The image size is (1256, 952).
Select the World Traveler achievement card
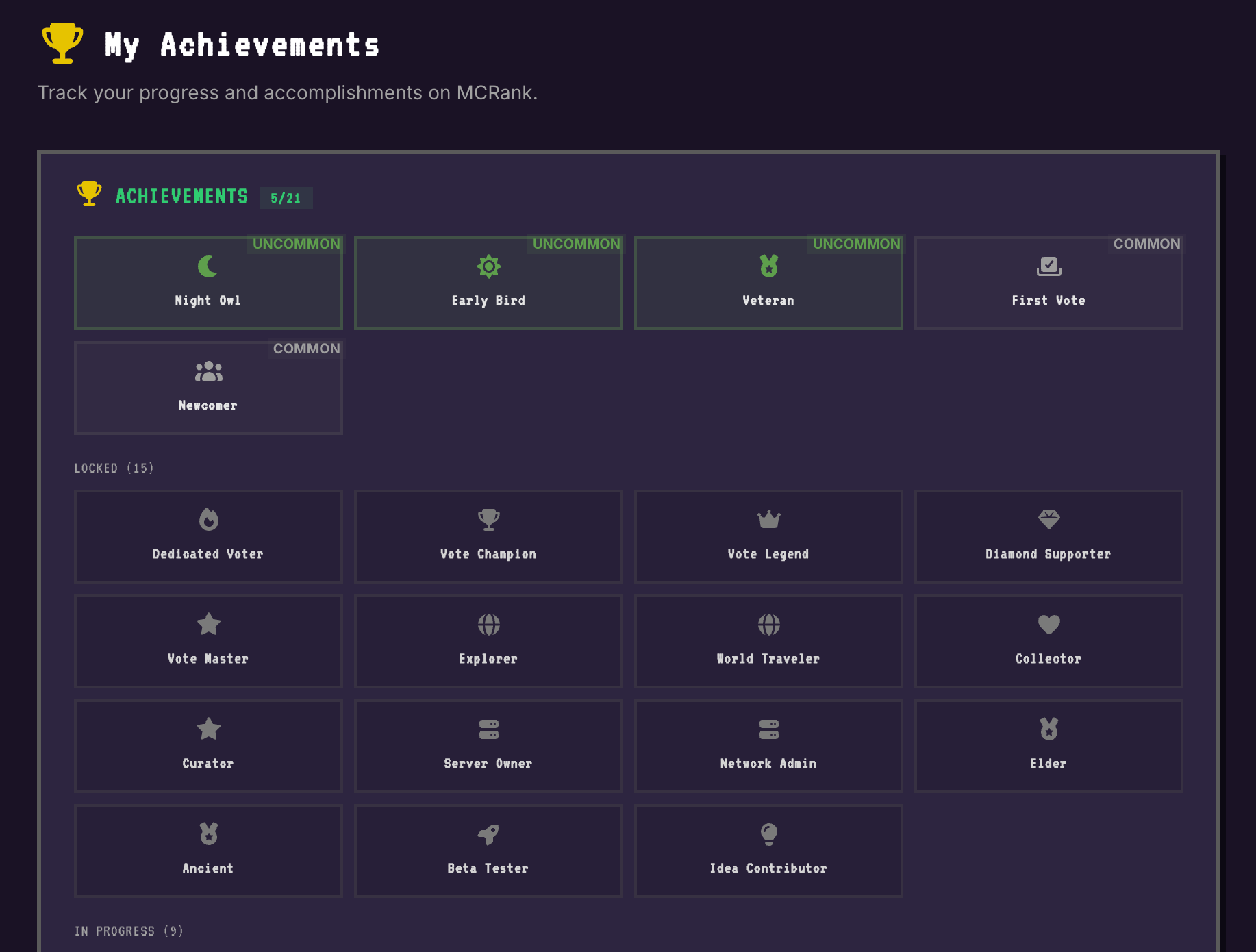click(768, 641)
